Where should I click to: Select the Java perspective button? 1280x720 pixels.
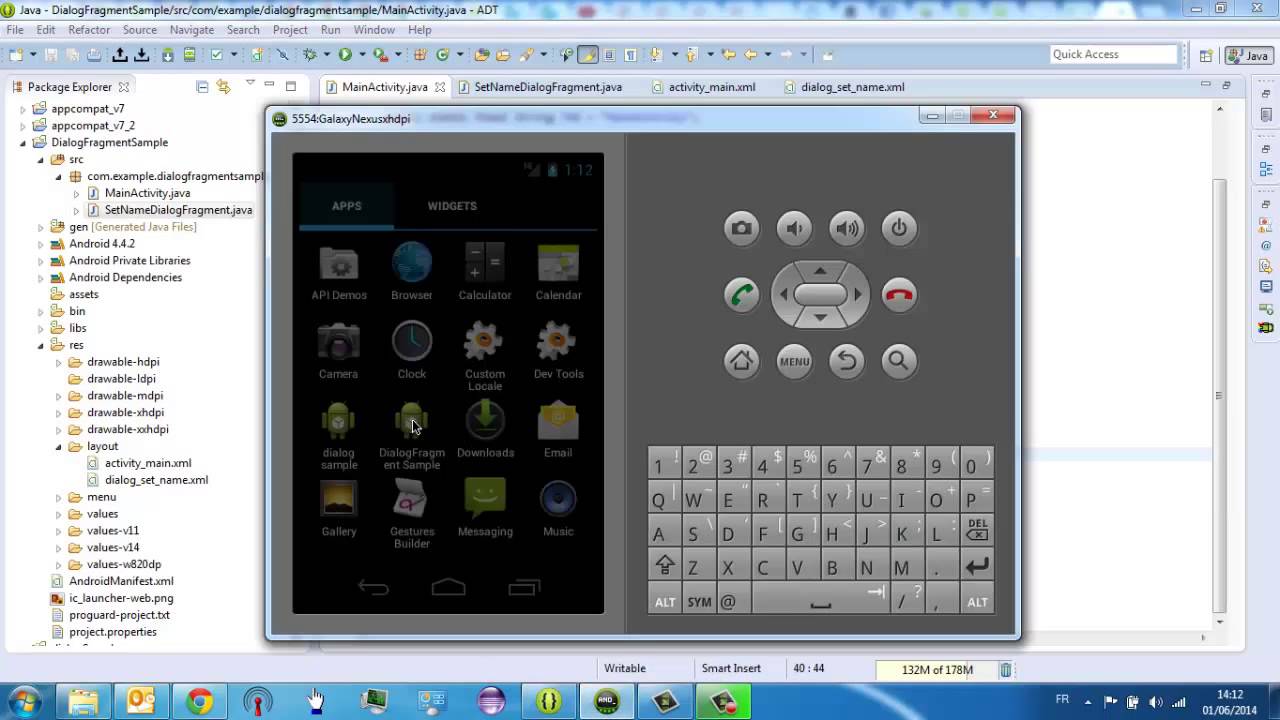[1248, 56]
